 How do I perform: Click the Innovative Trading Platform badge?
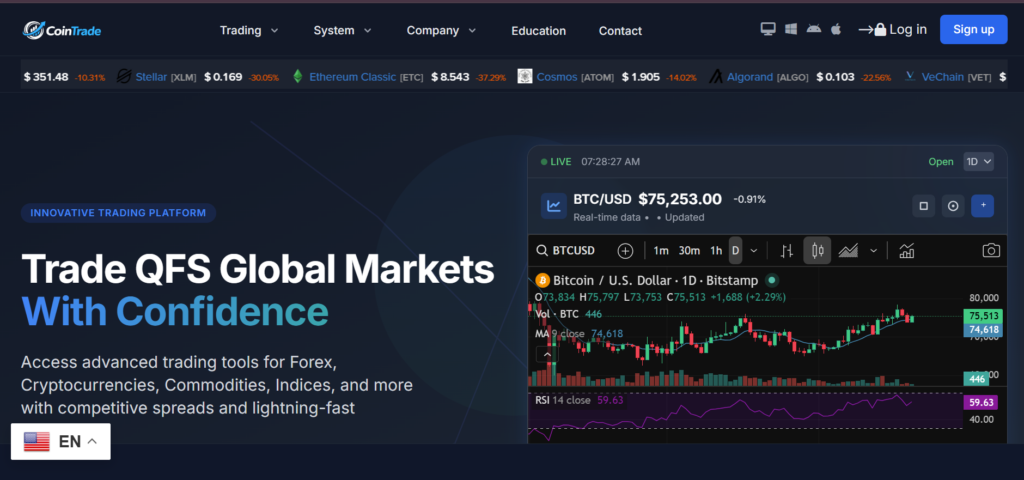(118, 213)
